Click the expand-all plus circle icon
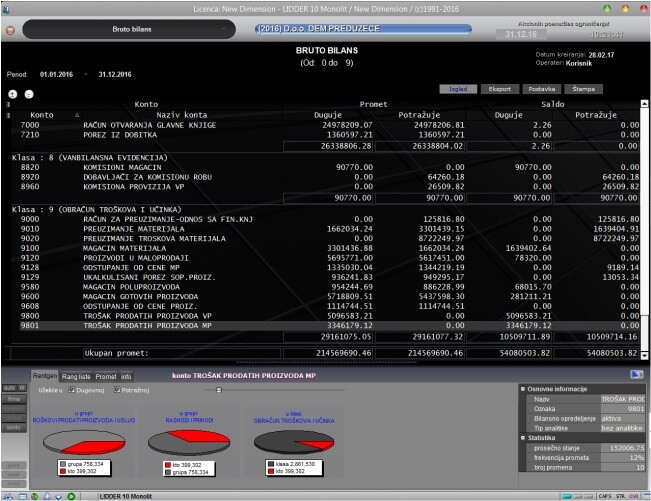Image resolution: width=651 pixels, height=501 pixels. pyautogui.click(x=13, y=94)
